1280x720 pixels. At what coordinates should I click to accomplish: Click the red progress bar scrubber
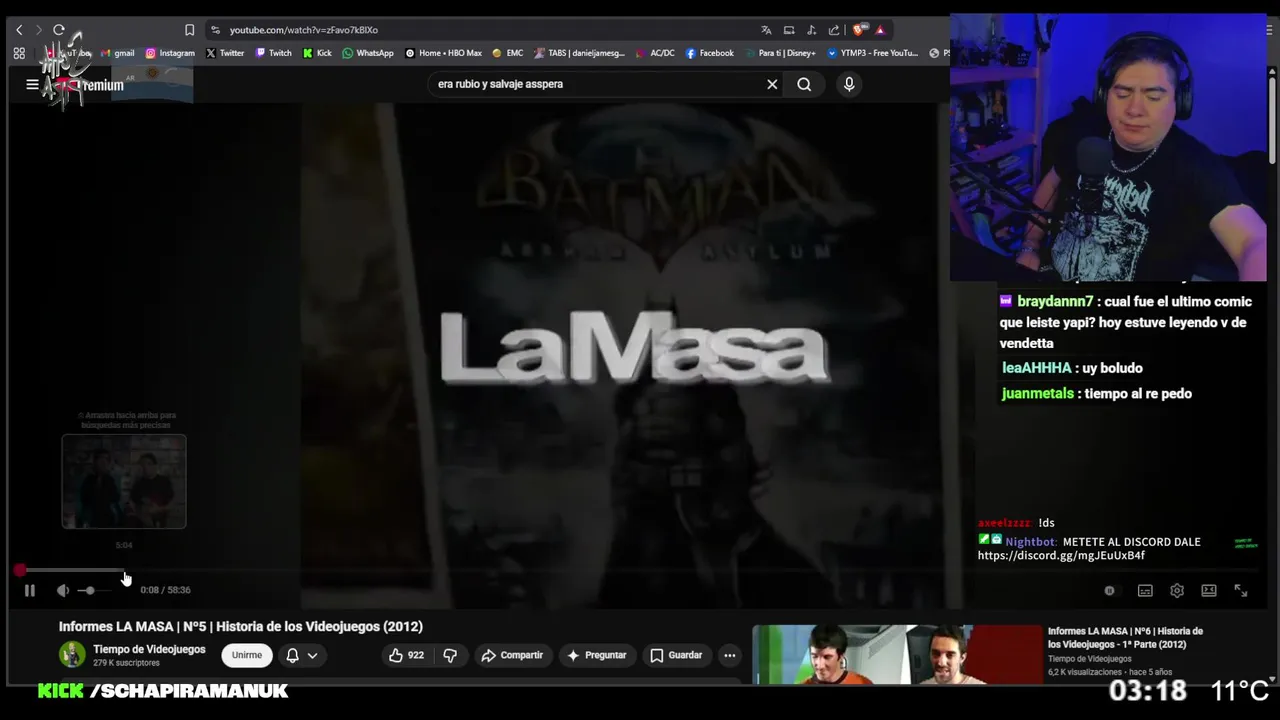(20, 570)
